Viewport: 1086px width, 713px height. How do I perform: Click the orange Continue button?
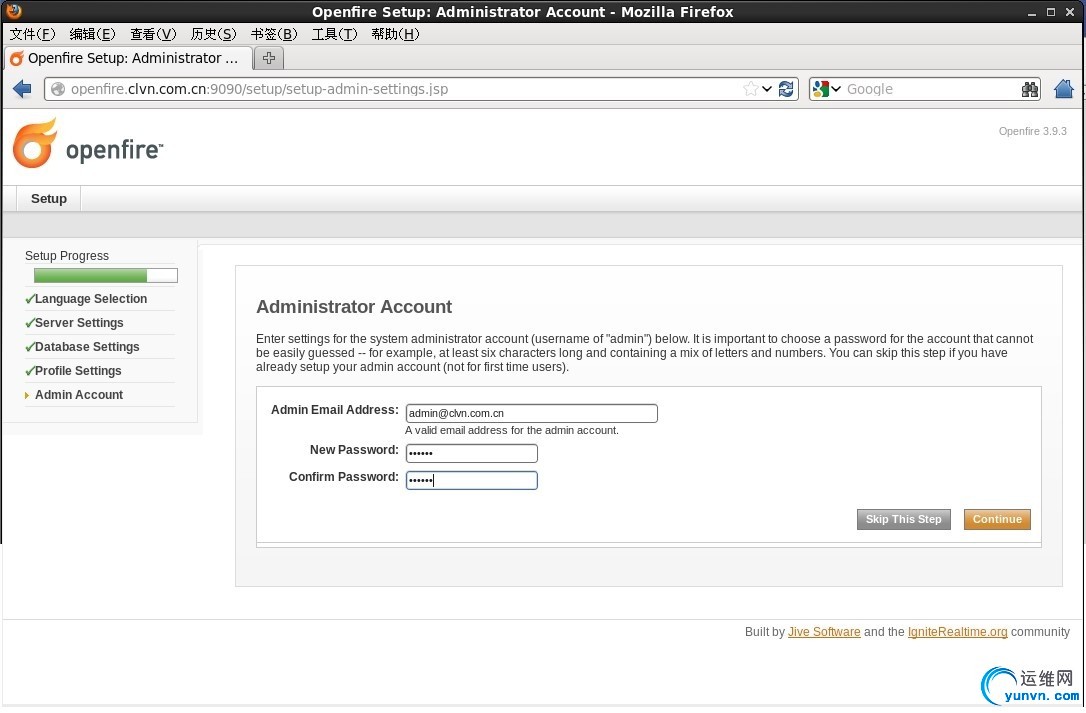click(997, 520)
